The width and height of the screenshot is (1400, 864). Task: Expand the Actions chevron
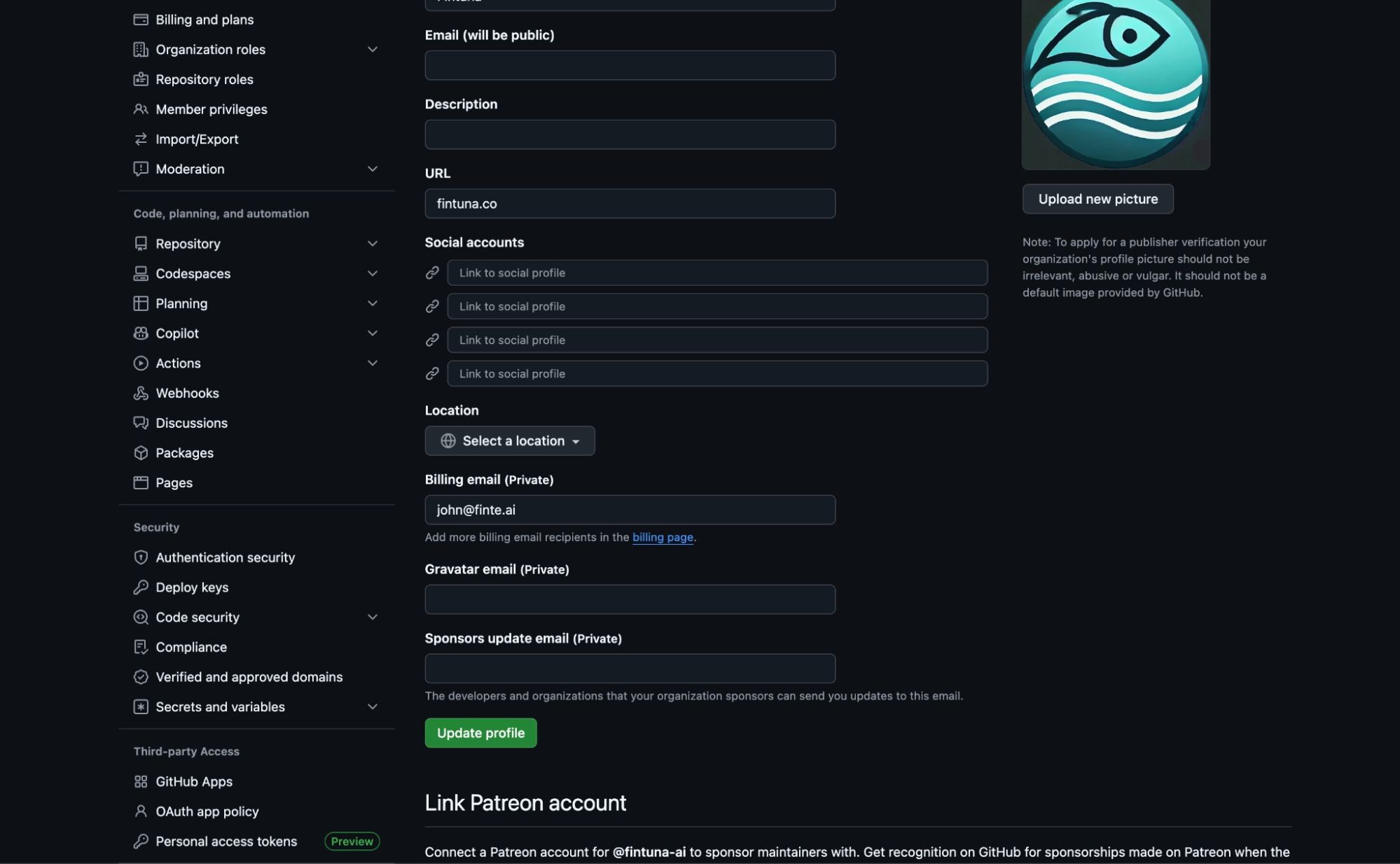pyautogui.click(x=373, y=363)
